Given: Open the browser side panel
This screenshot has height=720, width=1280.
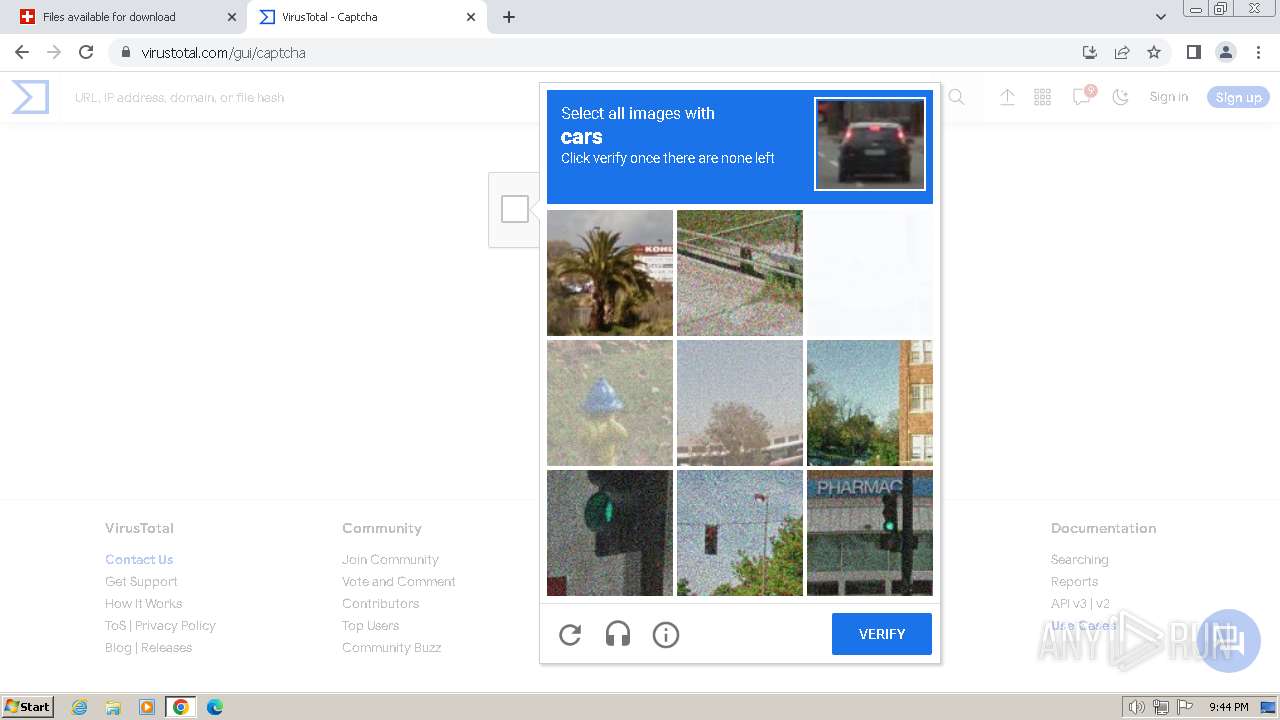Looking at the screenshot, I should pyautogui.click(x=1193, y=52).
